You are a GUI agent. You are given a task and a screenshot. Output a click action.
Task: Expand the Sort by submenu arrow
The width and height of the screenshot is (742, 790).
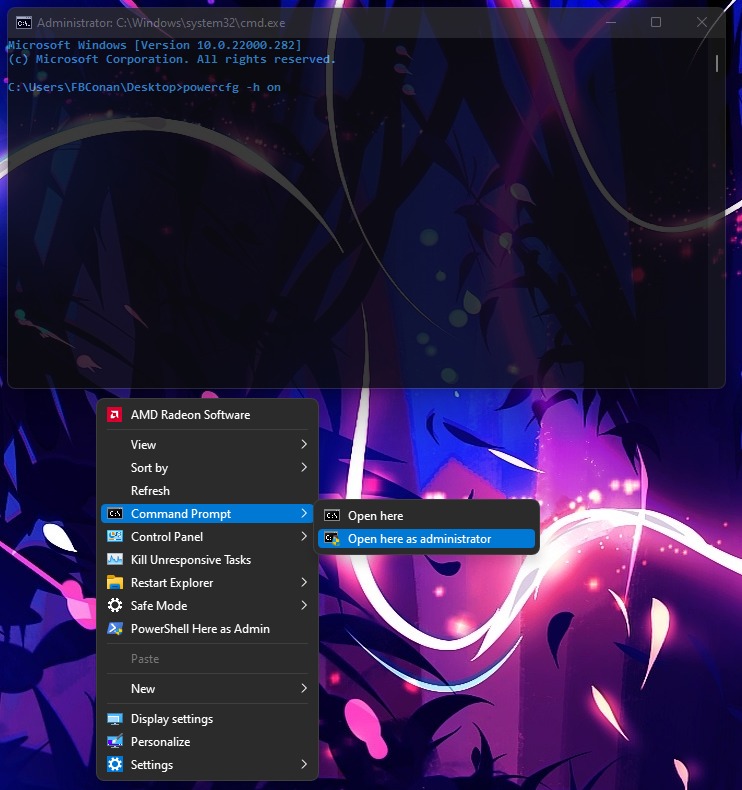[x=304, y=467]
